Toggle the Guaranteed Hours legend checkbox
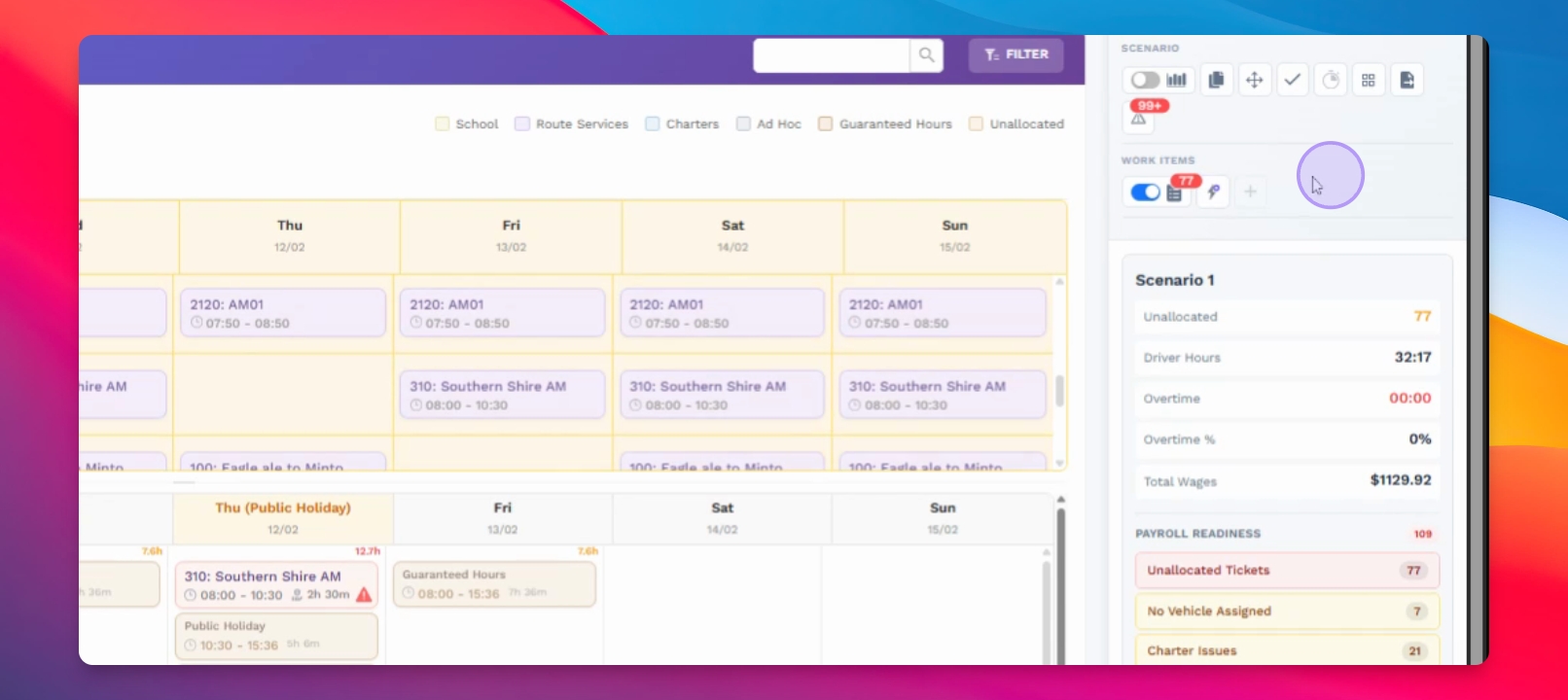 (826, 123)
